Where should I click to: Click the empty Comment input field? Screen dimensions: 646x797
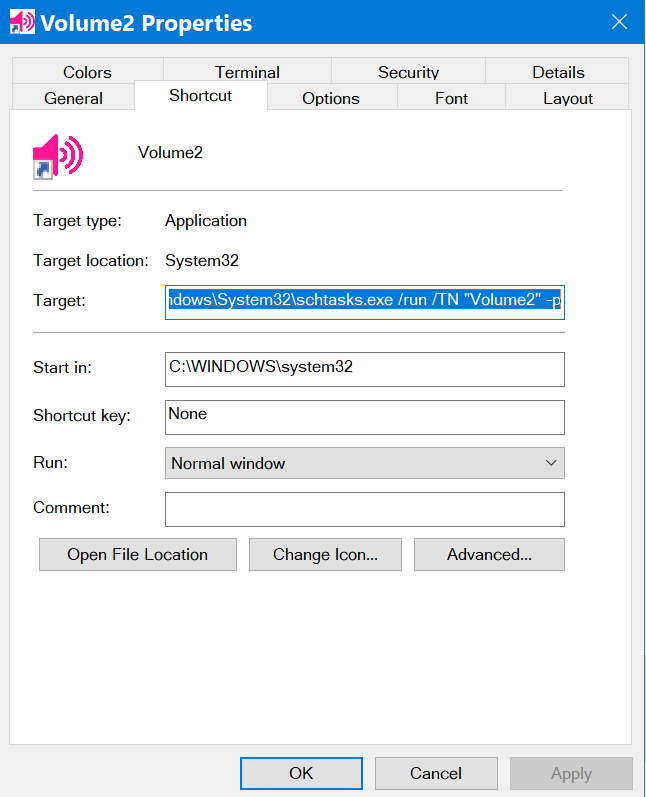365,509
